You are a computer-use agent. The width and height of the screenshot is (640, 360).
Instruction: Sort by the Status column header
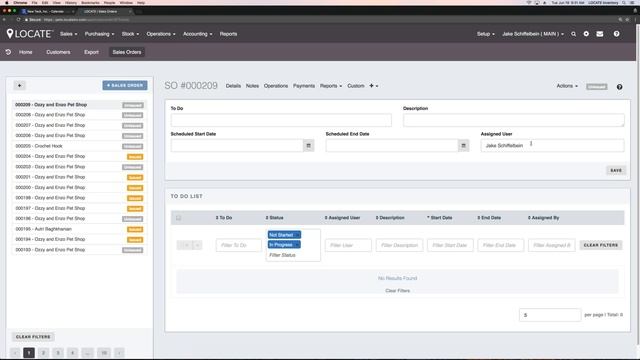point(274,218)
